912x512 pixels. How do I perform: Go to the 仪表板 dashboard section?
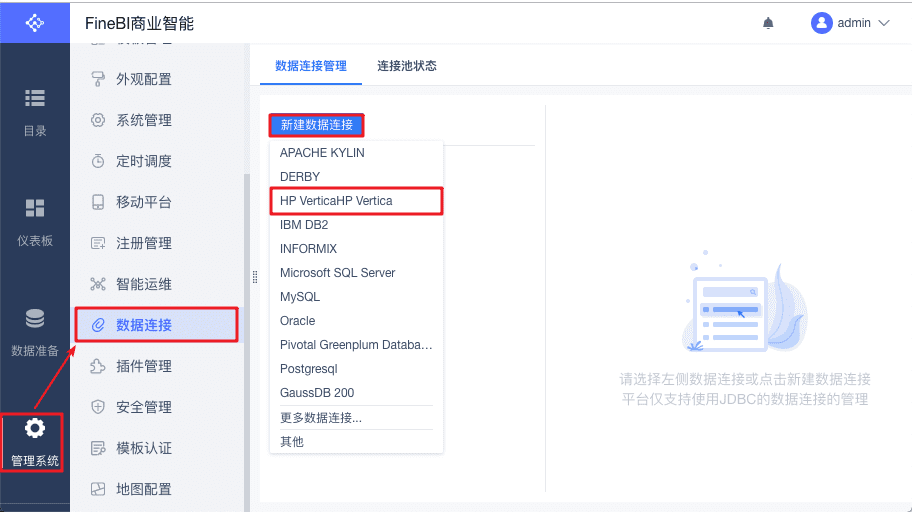click(x=35, y=221)
